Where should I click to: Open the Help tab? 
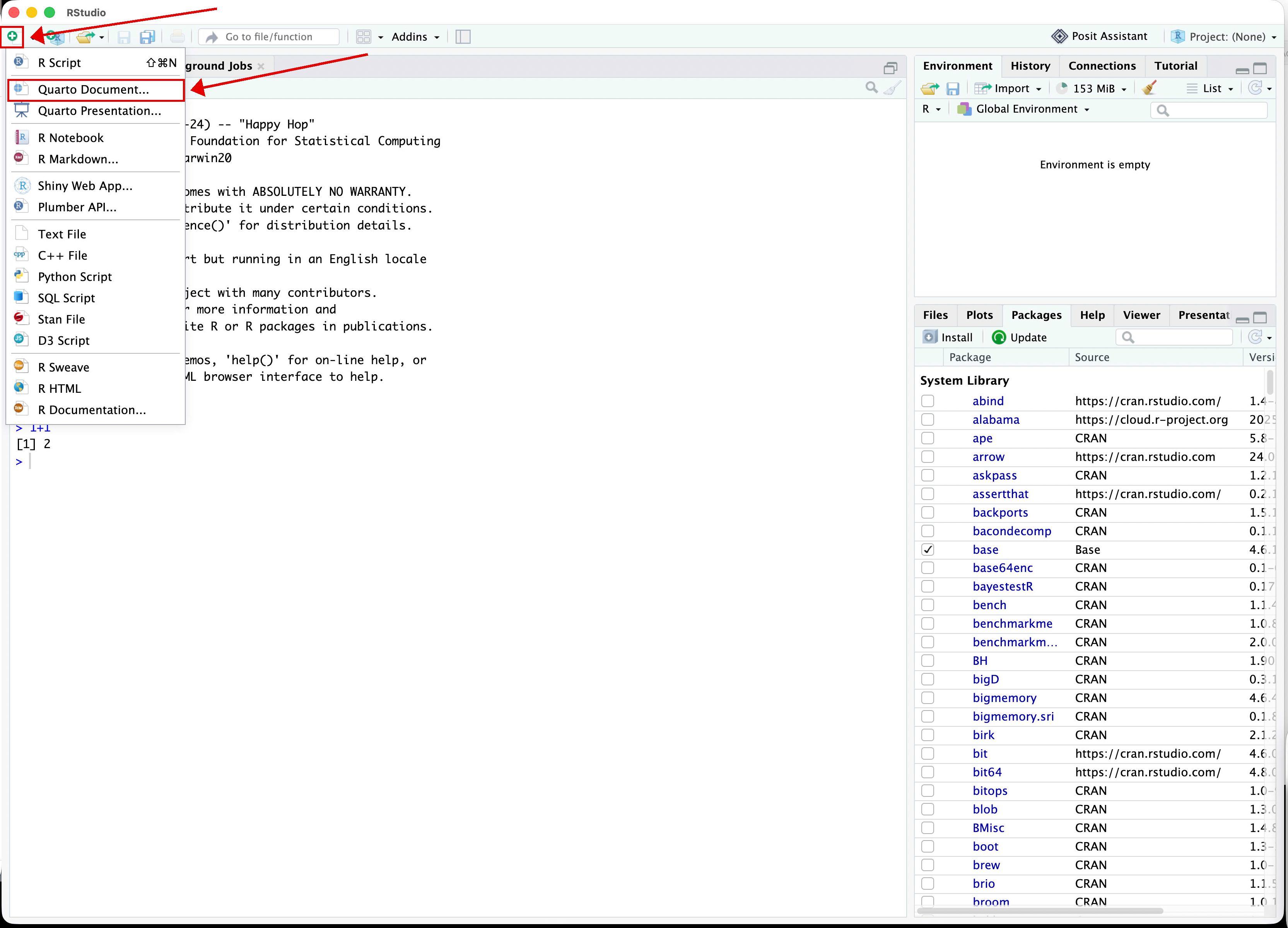click(x=1092, y=315)
